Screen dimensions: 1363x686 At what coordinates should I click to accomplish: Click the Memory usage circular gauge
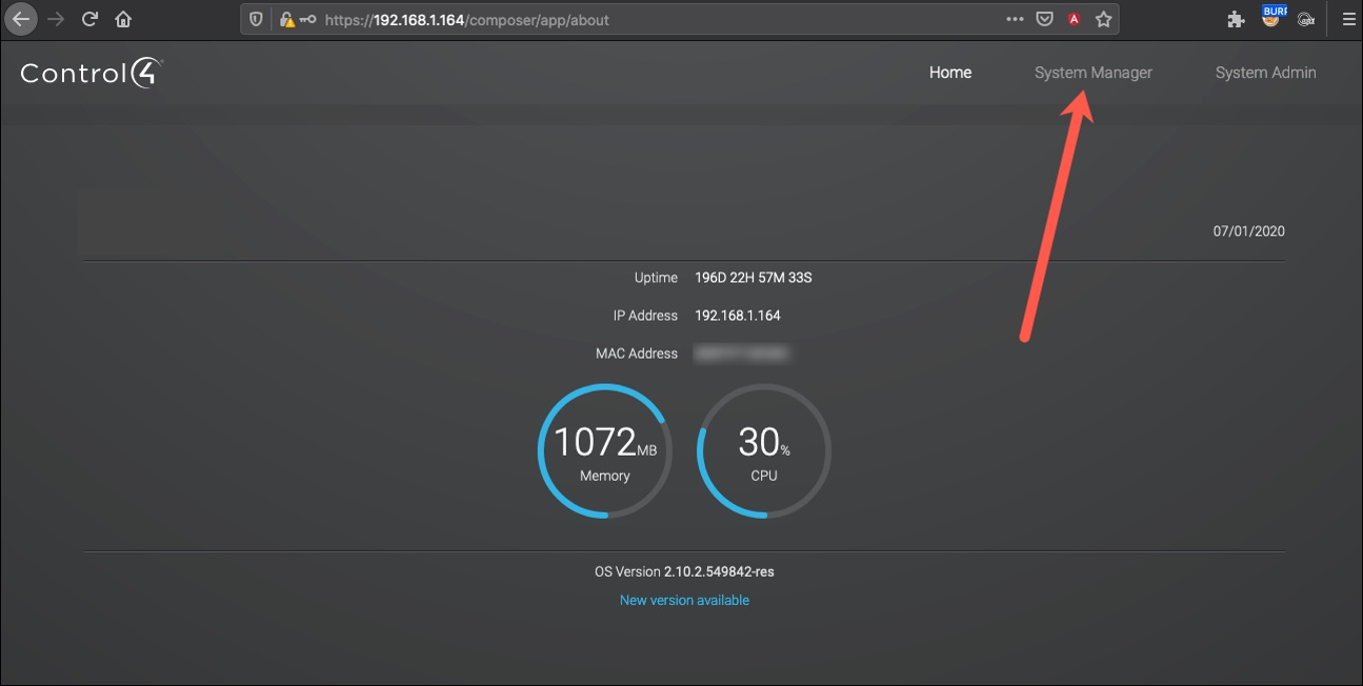(605, 452)
